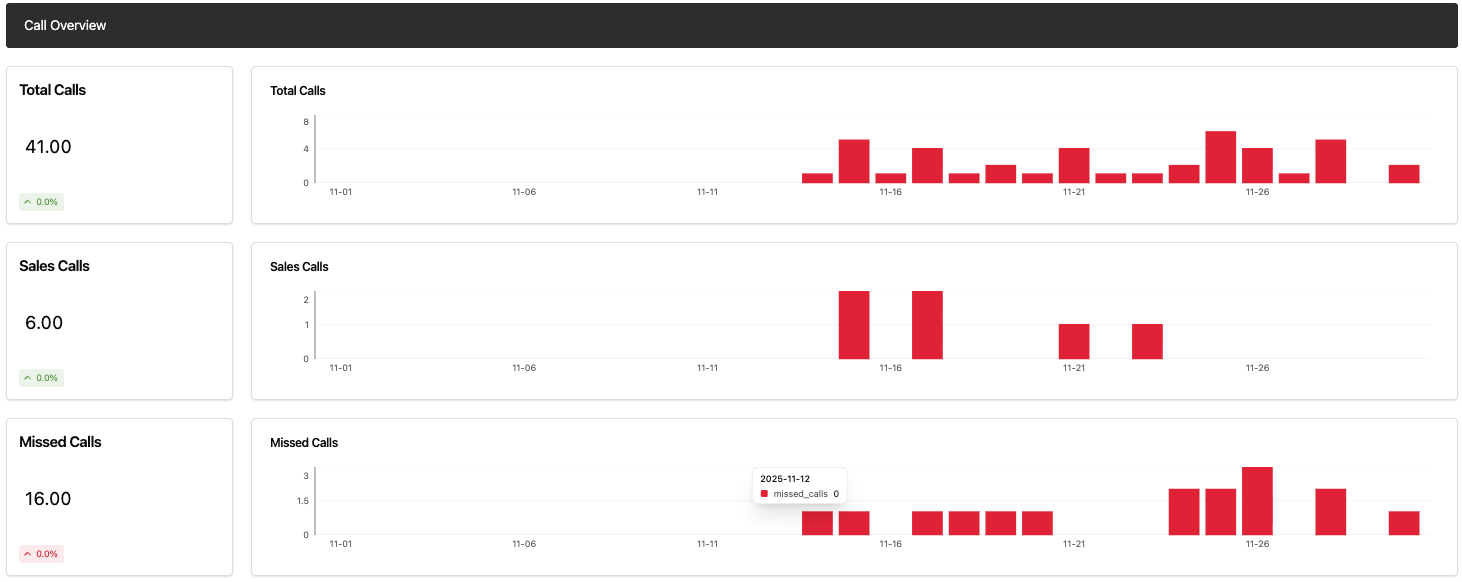Image resolution: width=1462 pixels, height=582 pixels.
Task: Click the 41.00 value on Total Calls card
Action: point(48,146)
